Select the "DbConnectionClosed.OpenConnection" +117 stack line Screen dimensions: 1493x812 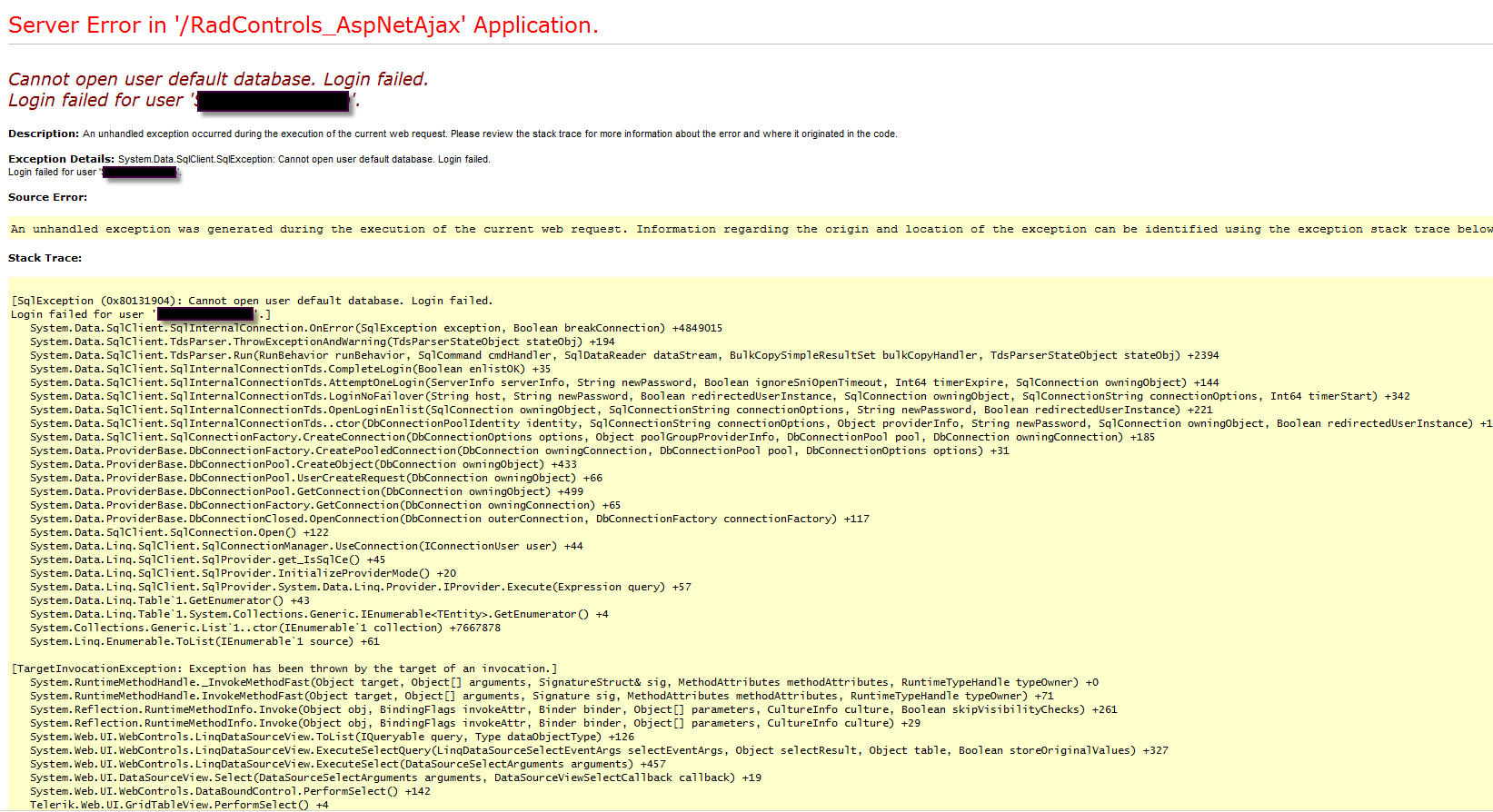(450, 519)
